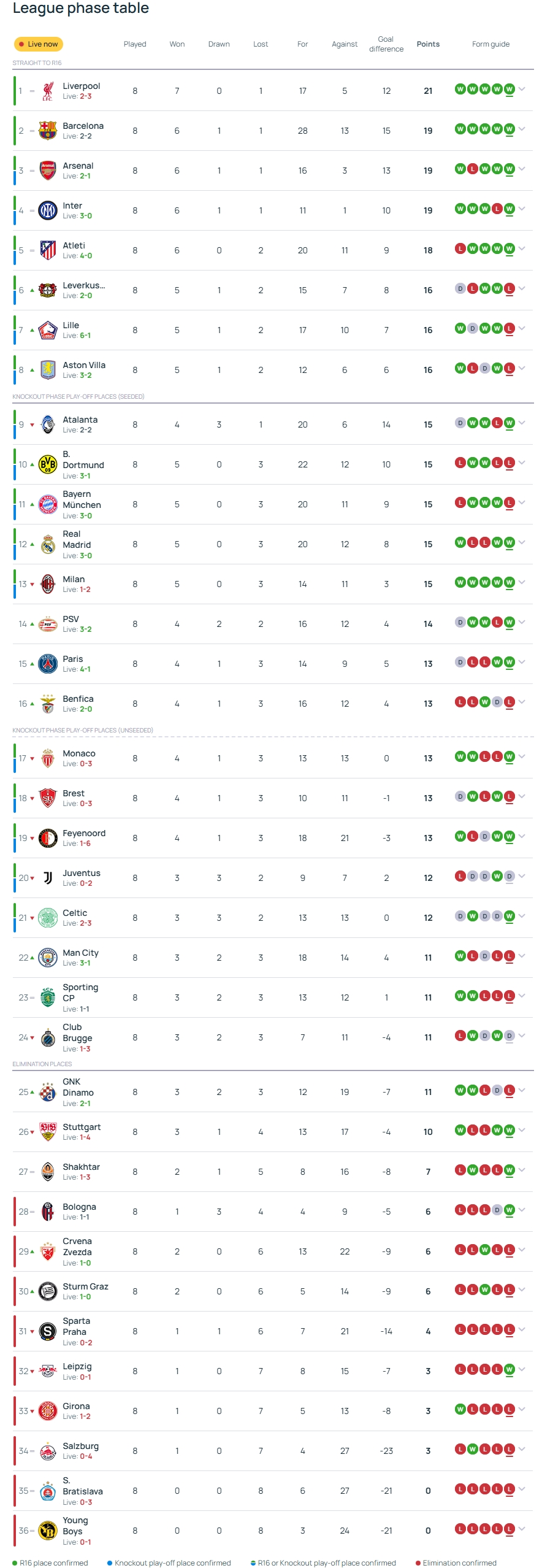
Task: Expand Man City's row chevron
Action: click(x=522, y=956)
